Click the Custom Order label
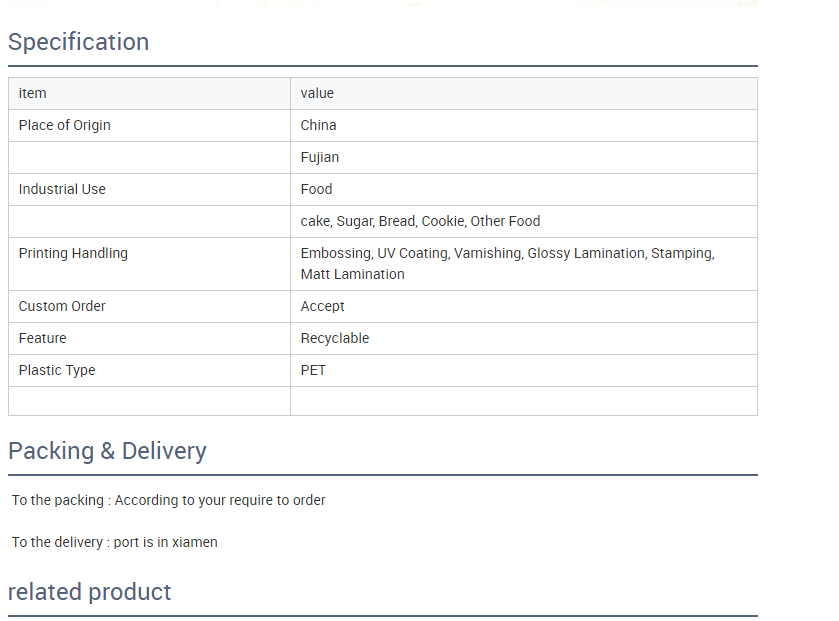The image size is (839, 621). pyautogui.click(x=62, y=306)
